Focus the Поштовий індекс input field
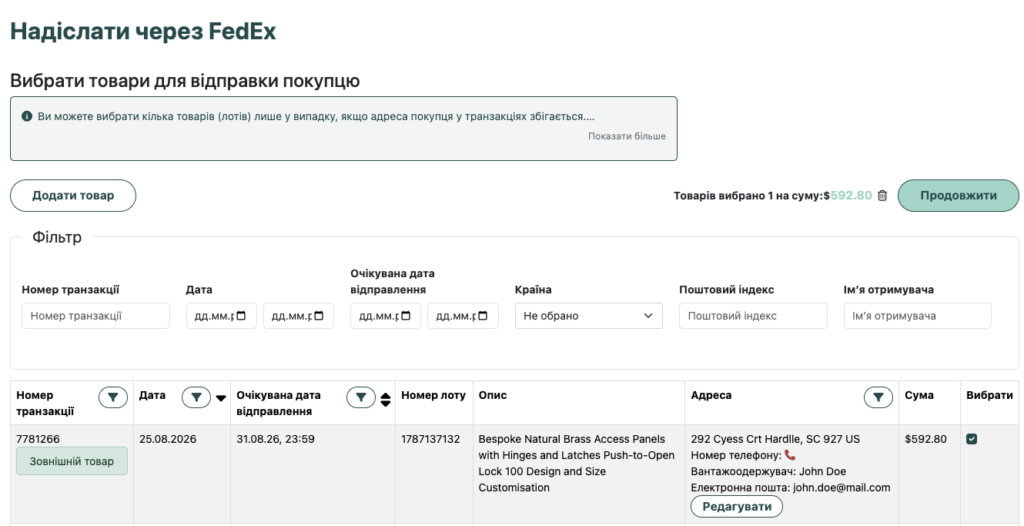Viewport: 1024px width, 526px height. coord(753,316)
